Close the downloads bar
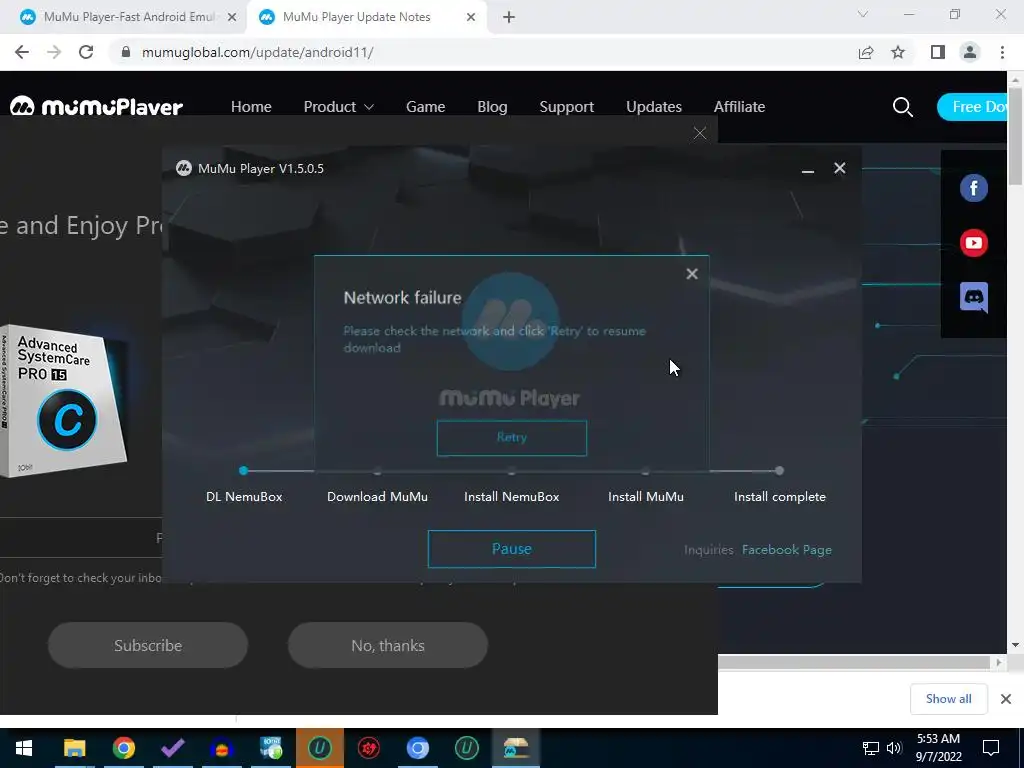 pos(1006,699)
